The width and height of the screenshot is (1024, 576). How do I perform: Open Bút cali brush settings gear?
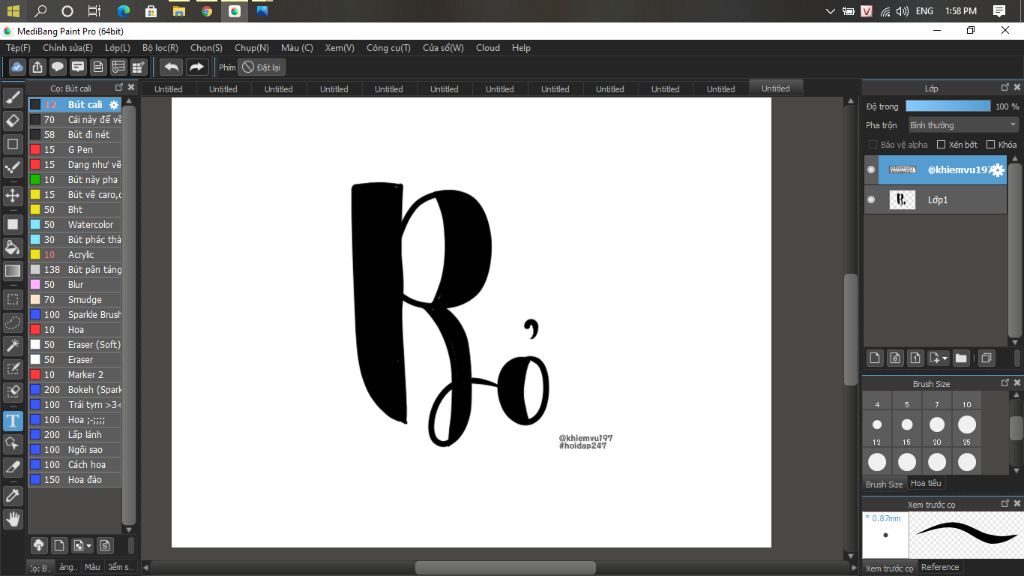tap(114, 104)
